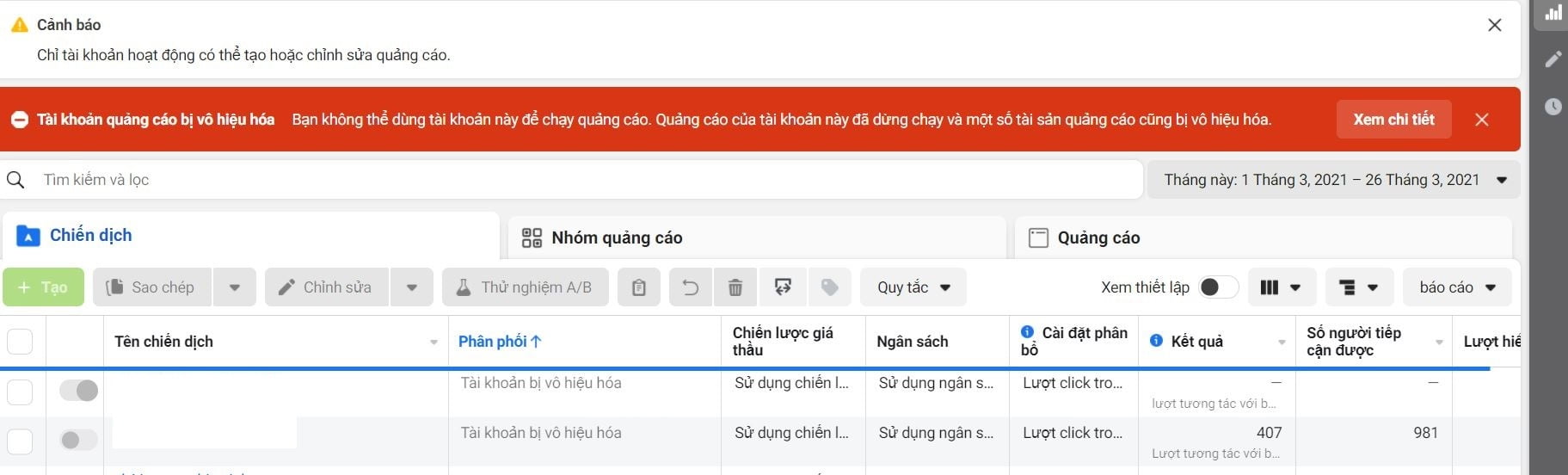Image resolution: width=1568 pixels, height=475 pixels.
Task: Switch to the Nhóm quảng cáo tab
Action: (x=617, y=237)
